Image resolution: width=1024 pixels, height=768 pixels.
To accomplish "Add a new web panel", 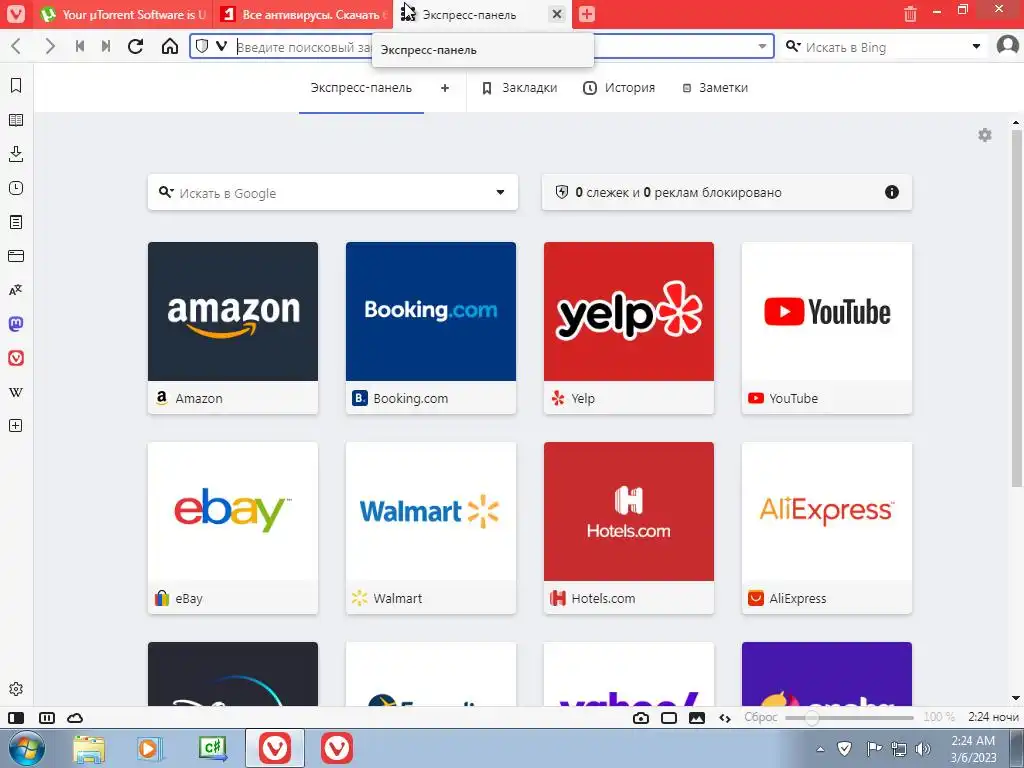I will [x=16, y=426].
